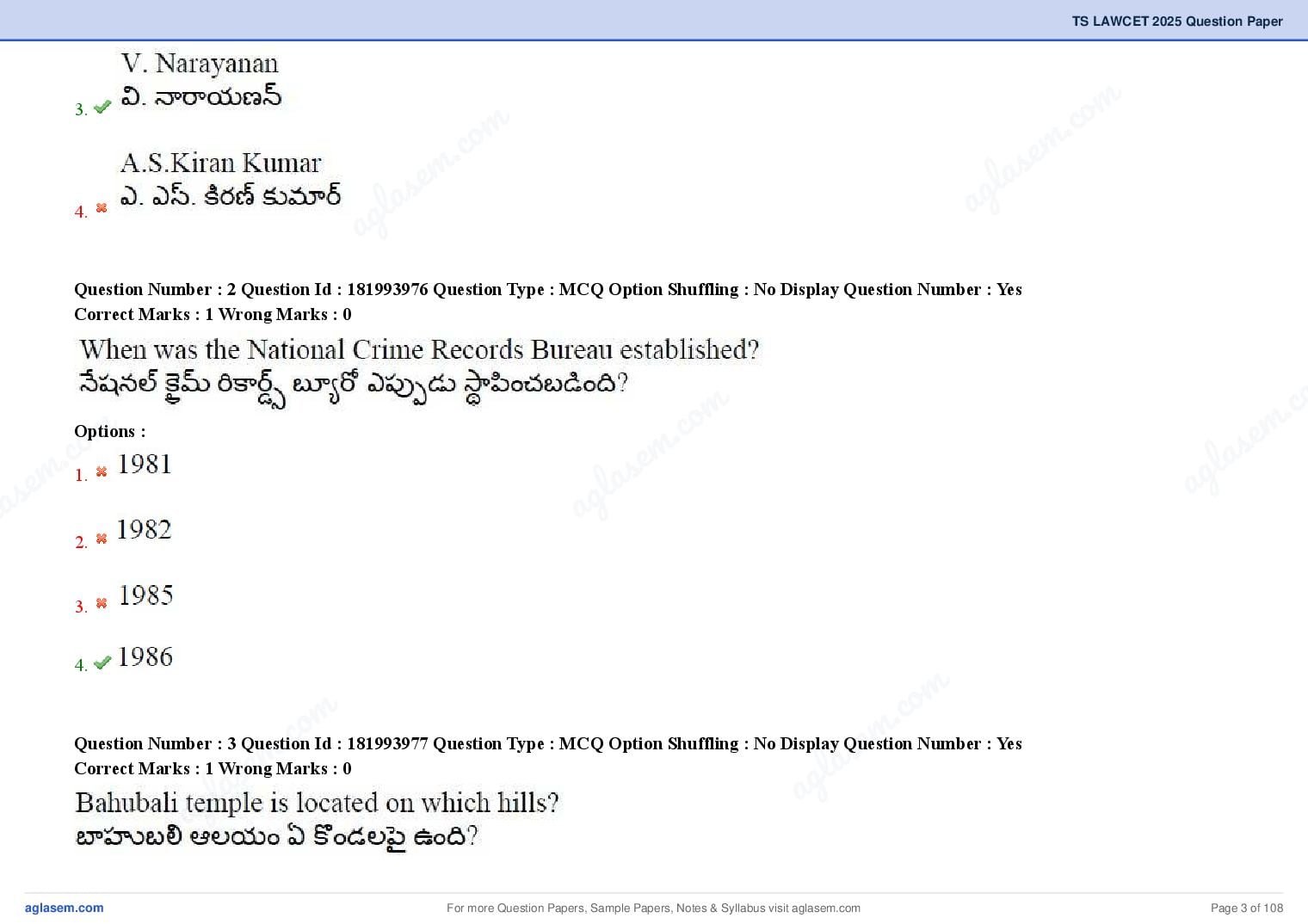1308x924 pixels.
Task: Click the Telugu Bahubali temple question line
Action: (276, 836)
